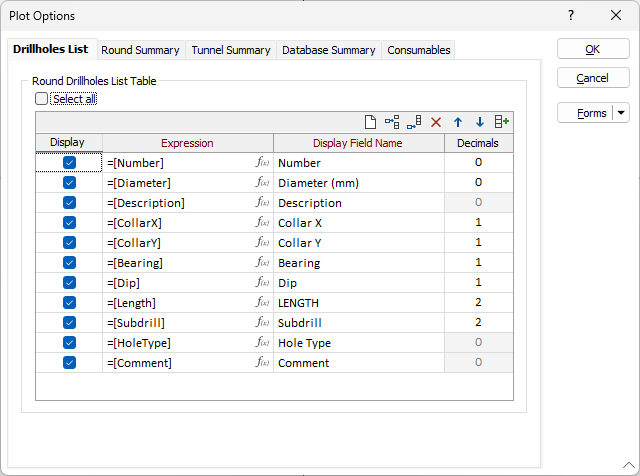Switch to the Round Summary tab
The width and height of the screenshot is (640, 476).
point(140,50)
